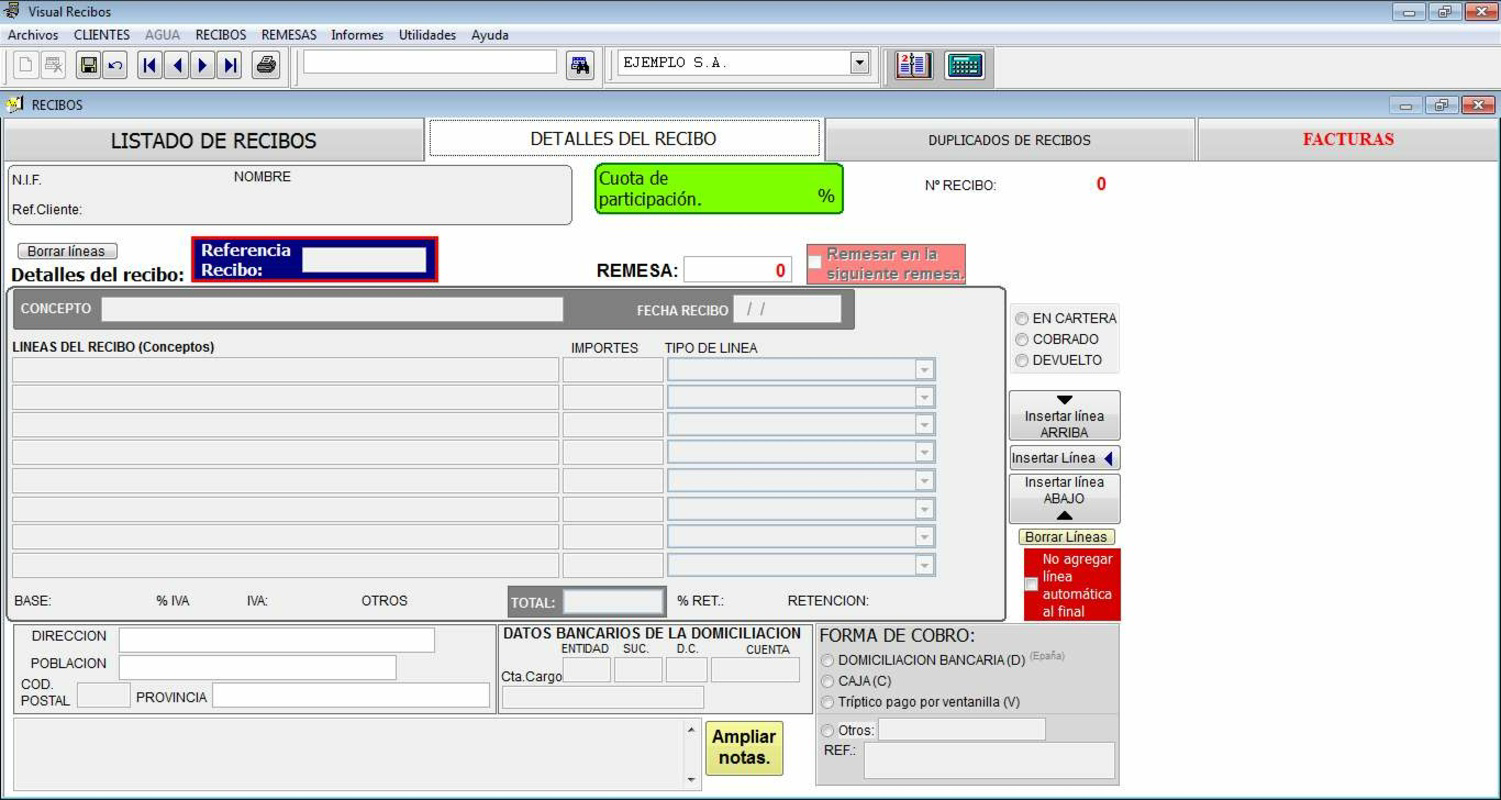Select the EN CARTERA radio button
The width and height of the screenshot is (1501, 800).
pos(1022,318)
